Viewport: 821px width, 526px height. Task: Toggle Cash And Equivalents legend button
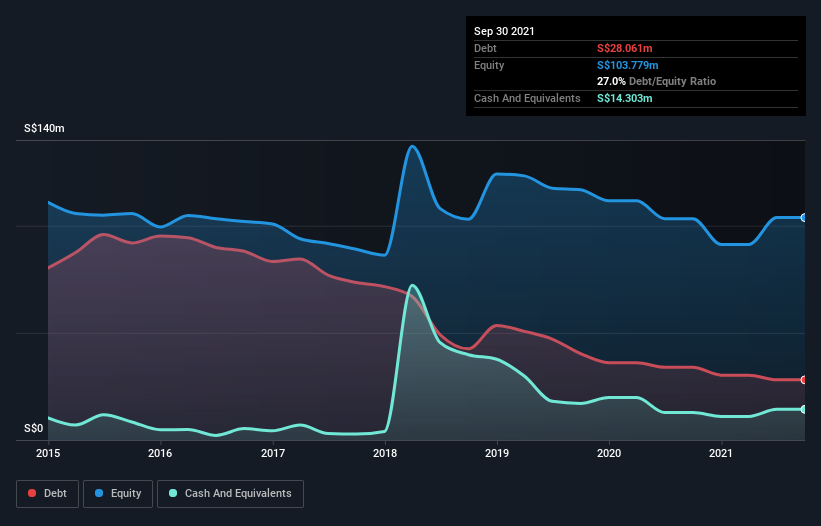point(230,494)
